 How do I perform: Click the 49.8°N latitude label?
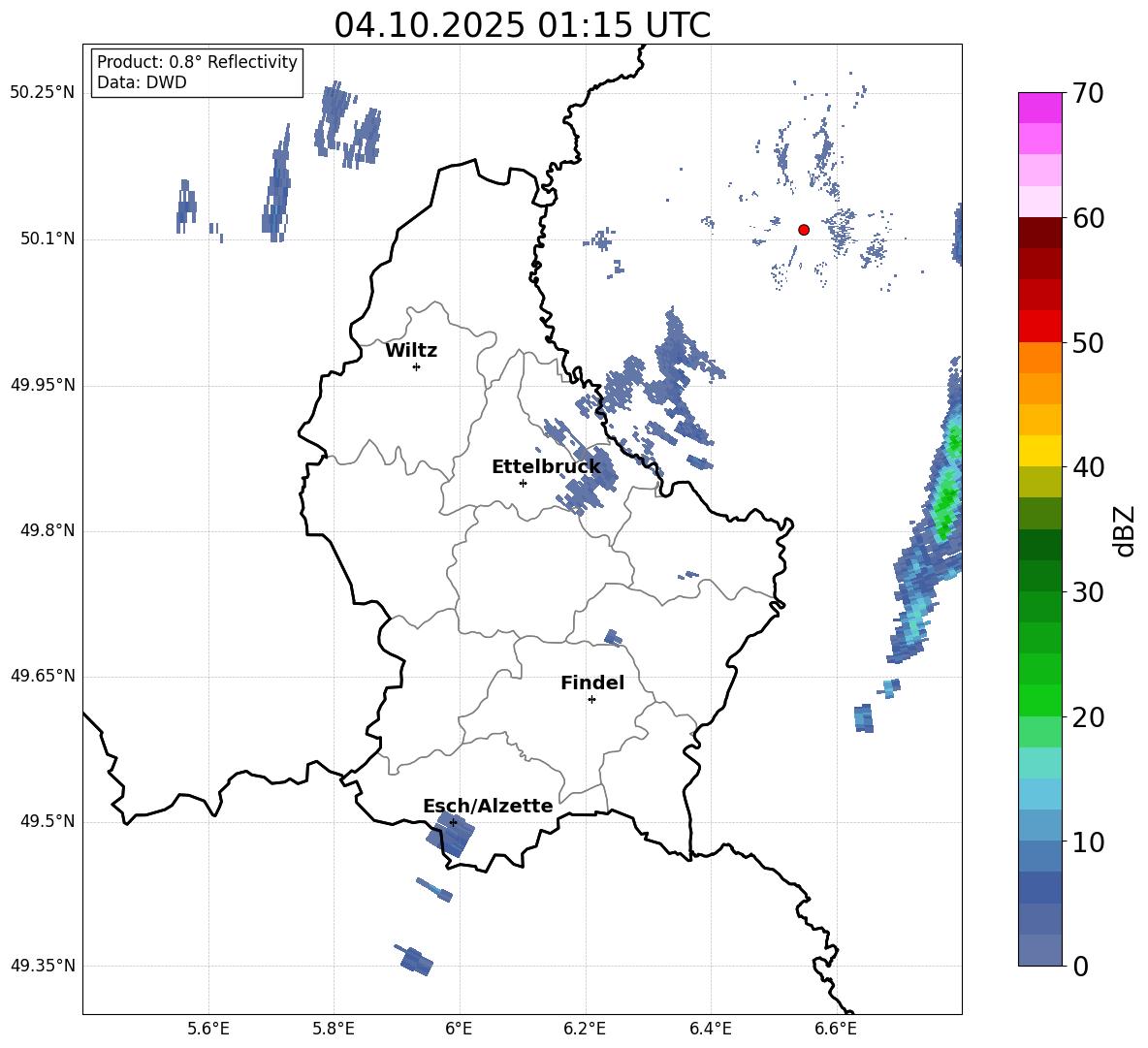48,530
